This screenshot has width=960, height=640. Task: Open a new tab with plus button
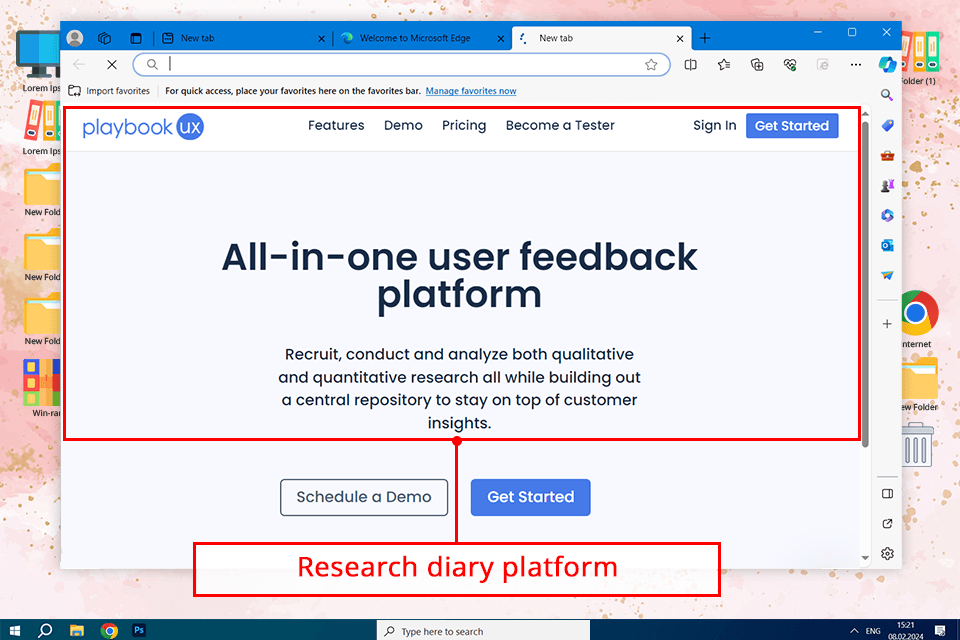(x=705, y=38)
